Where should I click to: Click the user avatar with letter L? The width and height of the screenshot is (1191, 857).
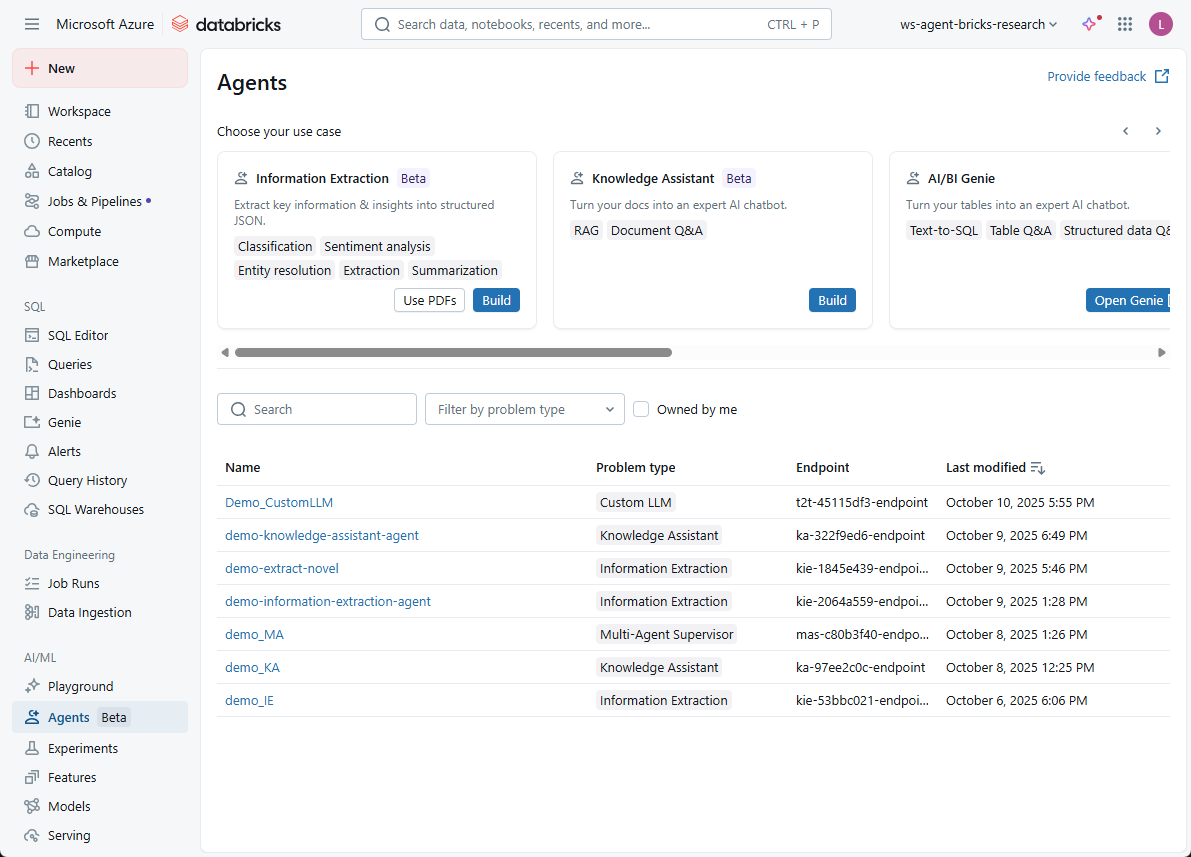click(x=1160, y=24)
